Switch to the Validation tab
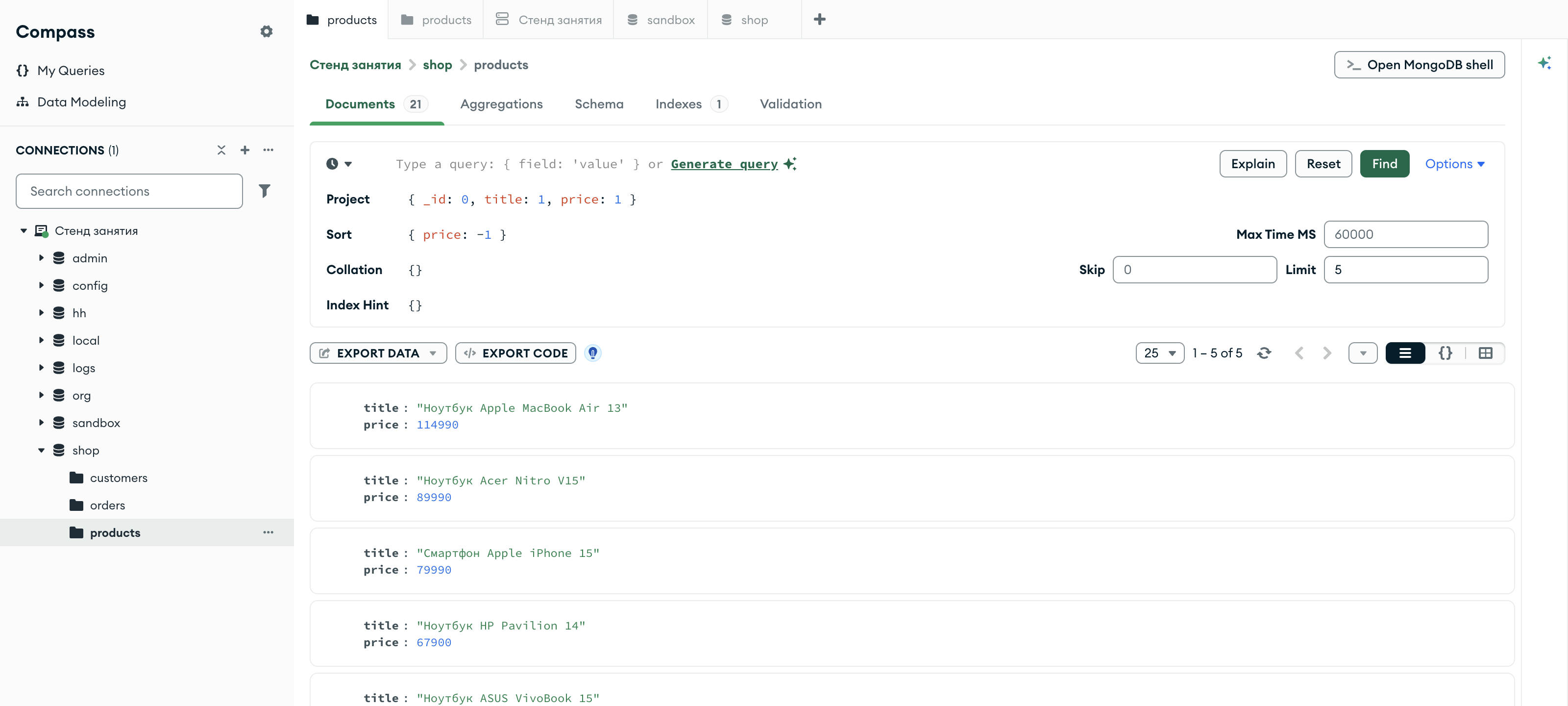Viewport: 1568px width, 706px height. (791, 104)
